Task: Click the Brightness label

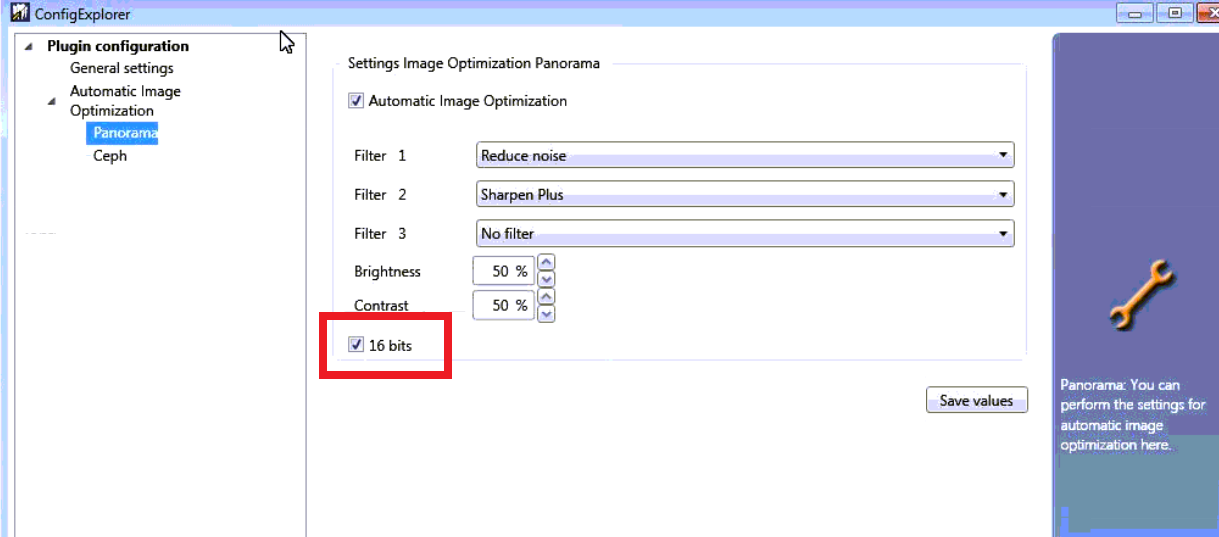Action: tap(387, 272)
